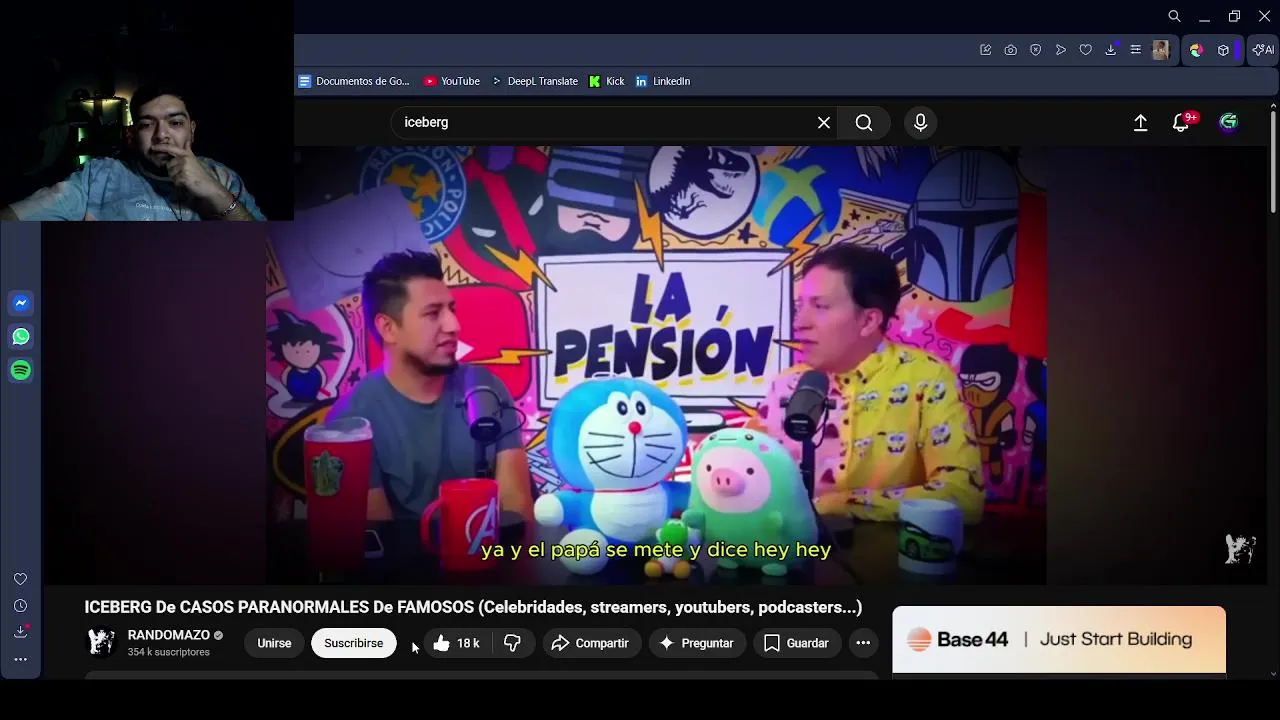The width and height of the screenshot is (1280, 720).
Task: Start voice search with microphone
Action: (x=921, y=122)
